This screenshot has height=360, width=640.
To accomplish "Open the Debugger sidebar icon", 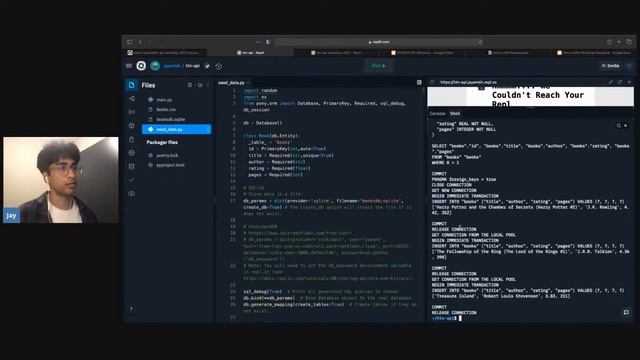I will tap(131, 112).
